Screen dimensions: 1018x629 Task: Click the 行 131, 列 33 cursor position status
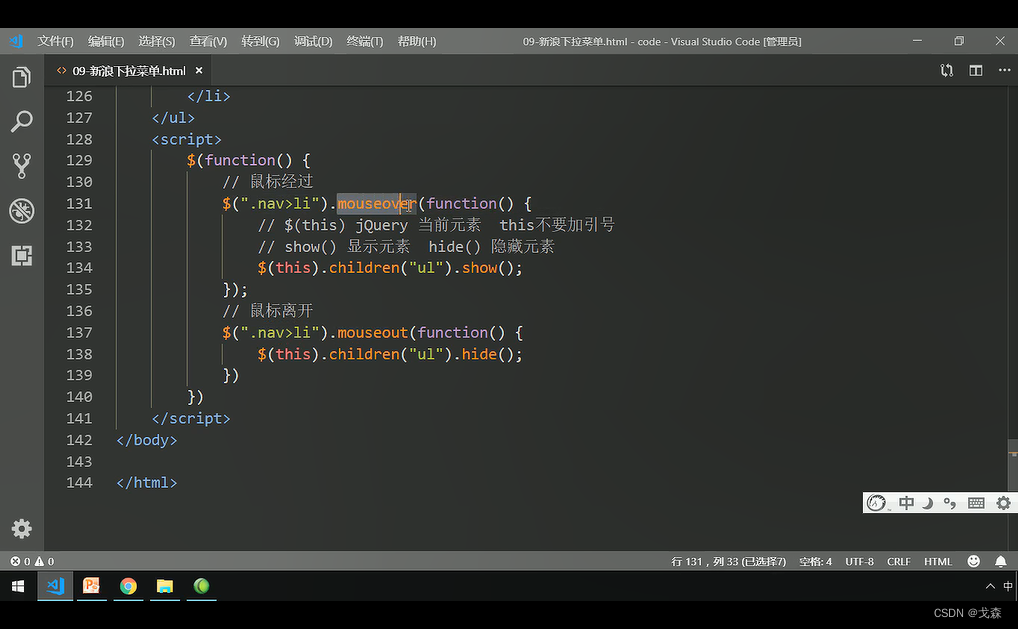[728, 561]
